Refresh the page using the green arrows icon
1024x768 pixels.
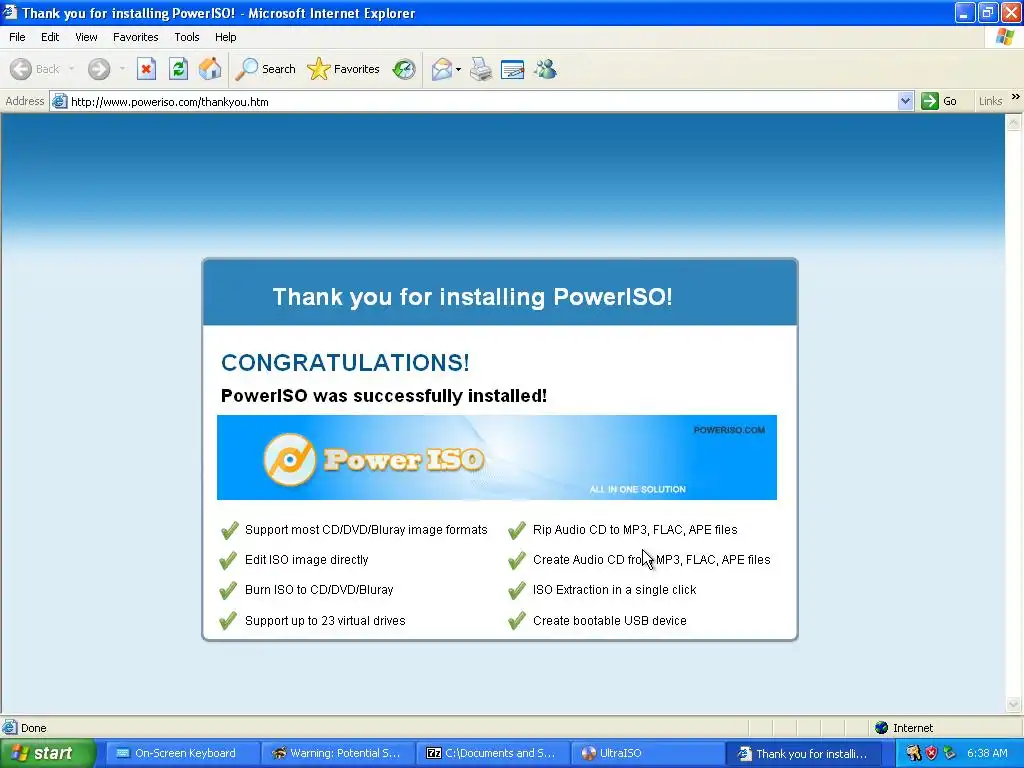pos(178,69)
